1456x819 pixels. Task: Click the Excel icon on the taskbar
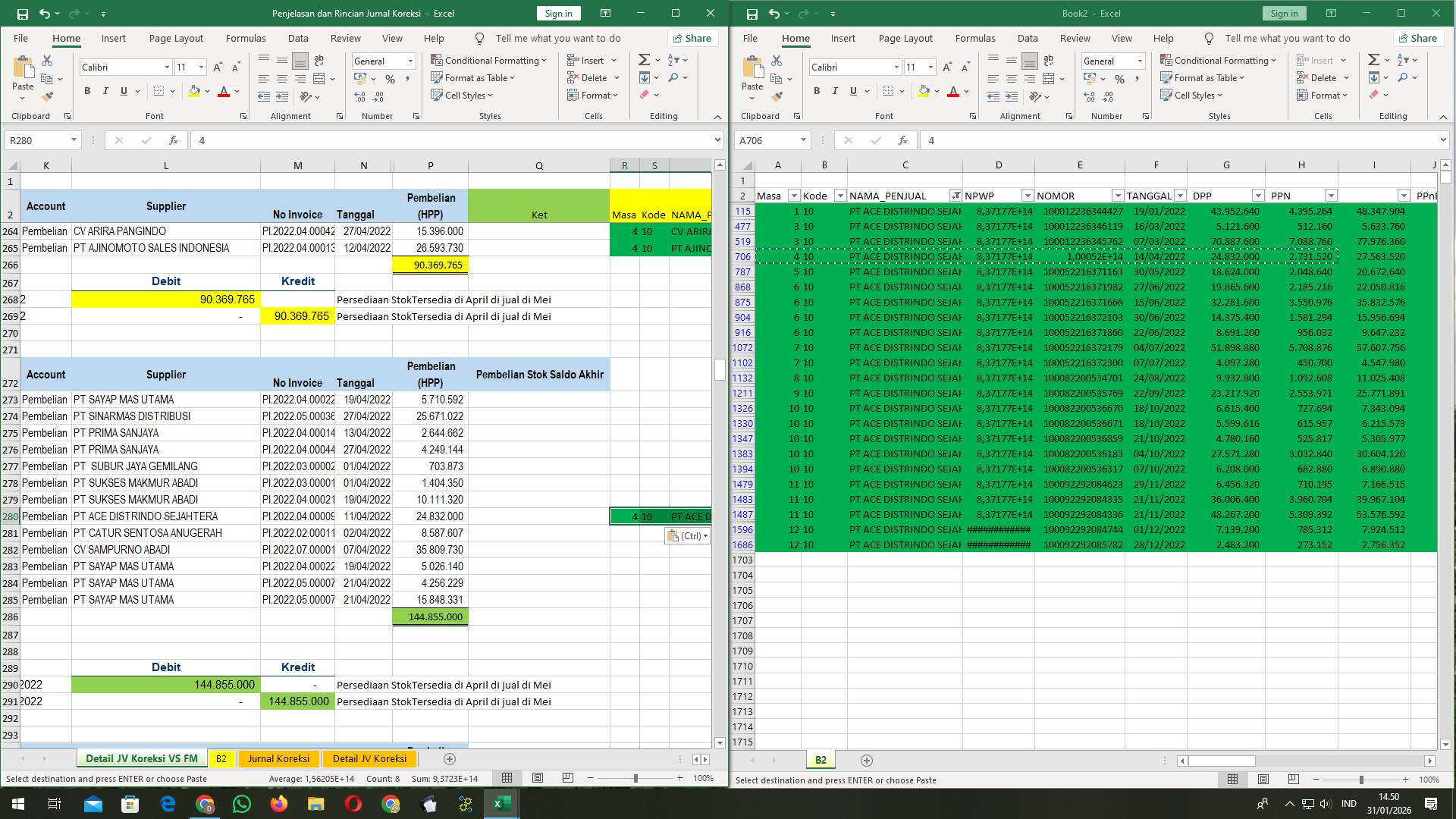[x=501, y=803]
